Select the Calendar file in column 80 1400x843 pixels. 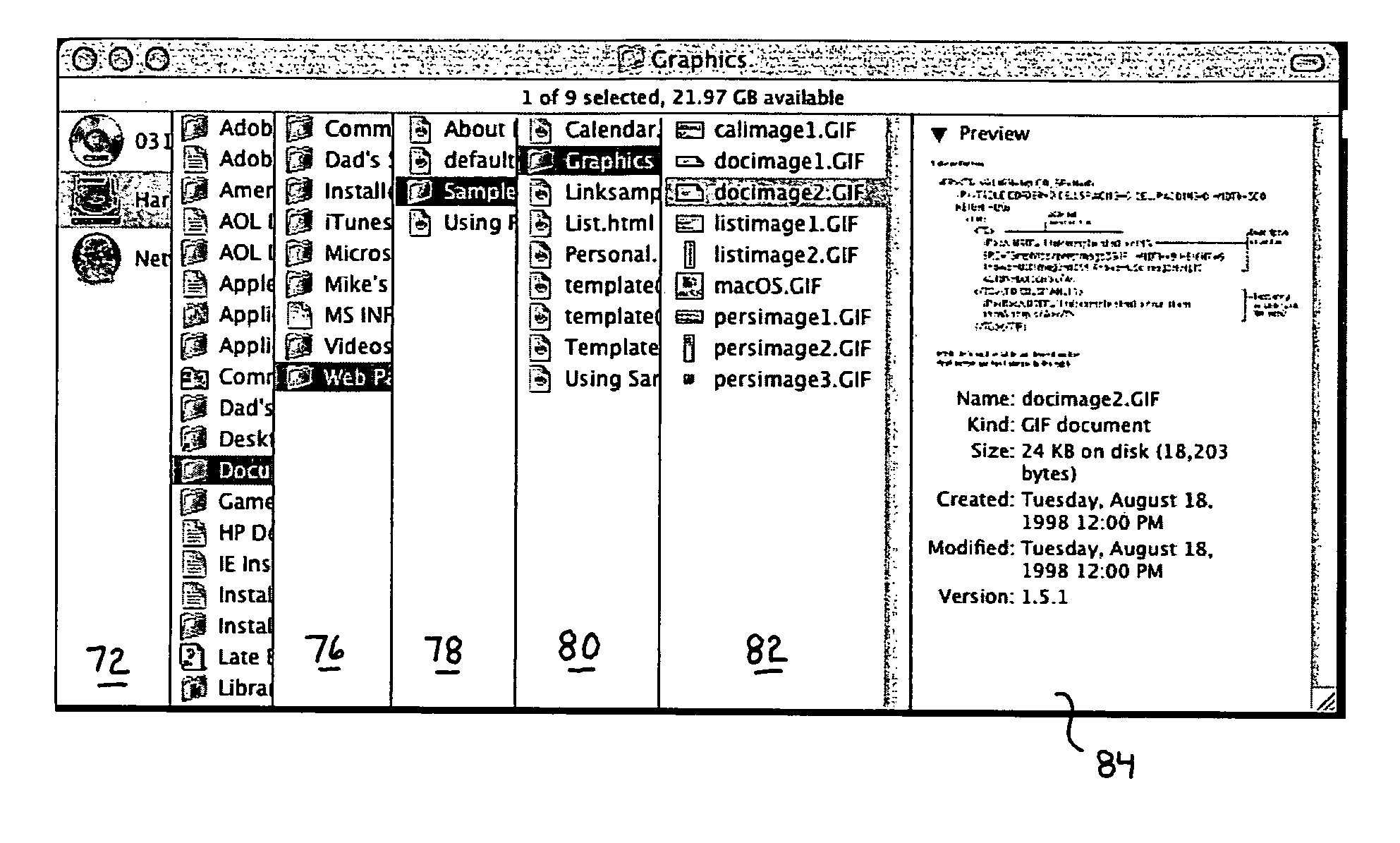pos(591,130)
